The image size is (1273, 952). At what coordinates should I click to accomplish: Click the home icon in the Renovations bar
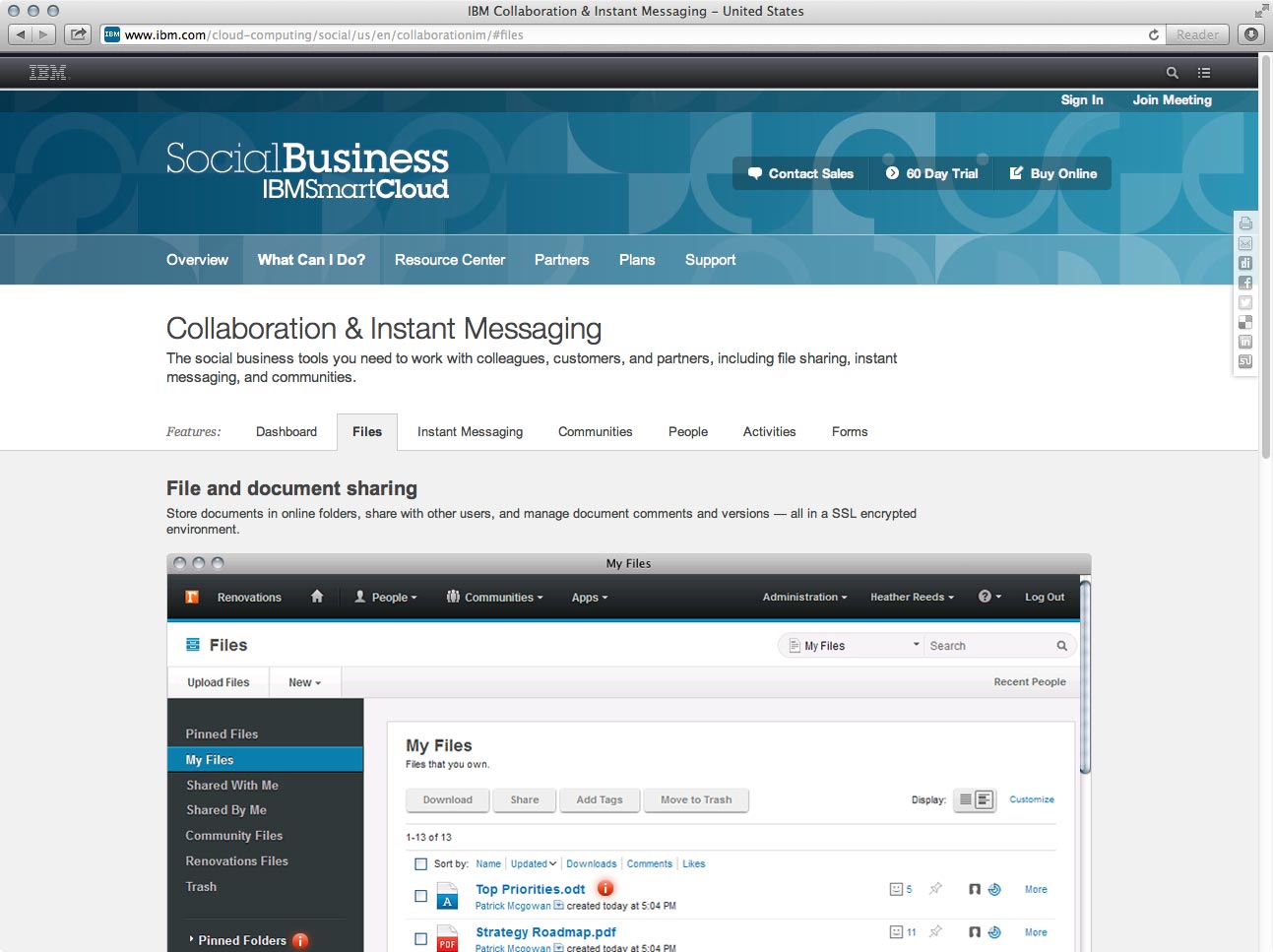[317, 597]
